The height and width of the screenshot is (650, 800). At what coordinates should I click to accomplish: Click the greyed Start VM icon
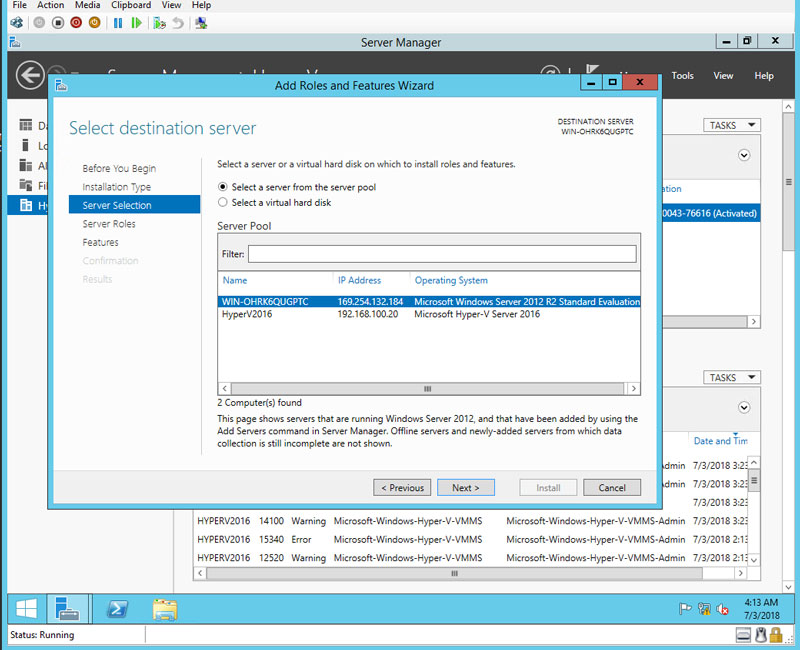pos(39,23)
